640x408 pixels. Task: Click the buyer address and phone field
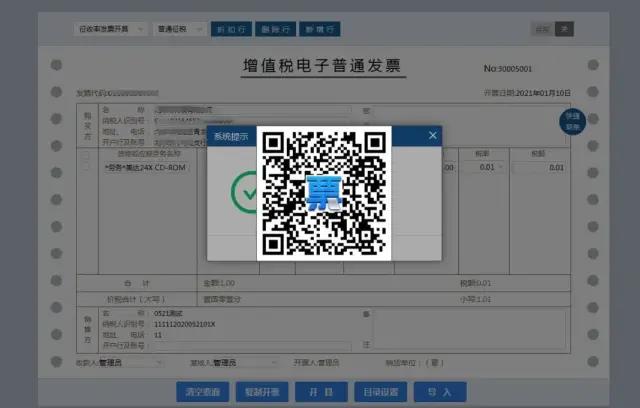click(180, 132)
